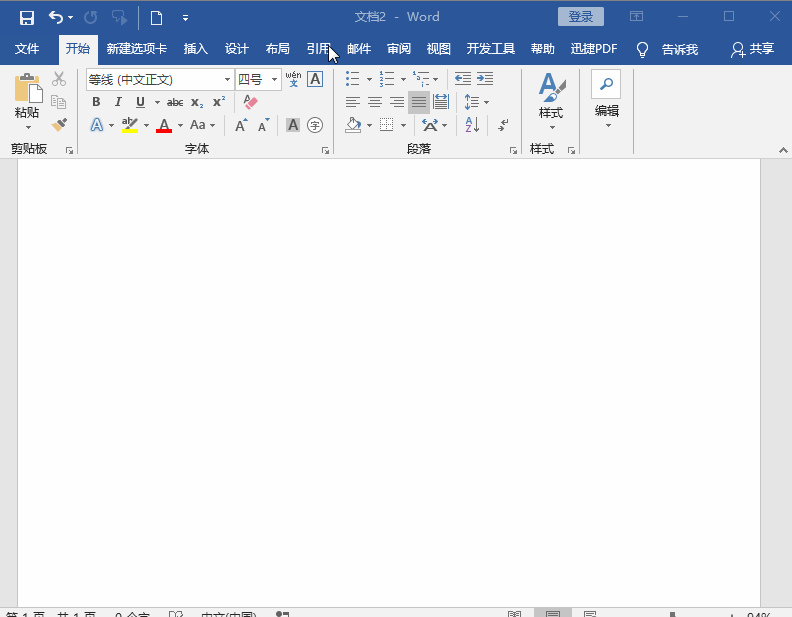Toggle strikethrough abc
The image size is (792, 617).
[175, 102]
